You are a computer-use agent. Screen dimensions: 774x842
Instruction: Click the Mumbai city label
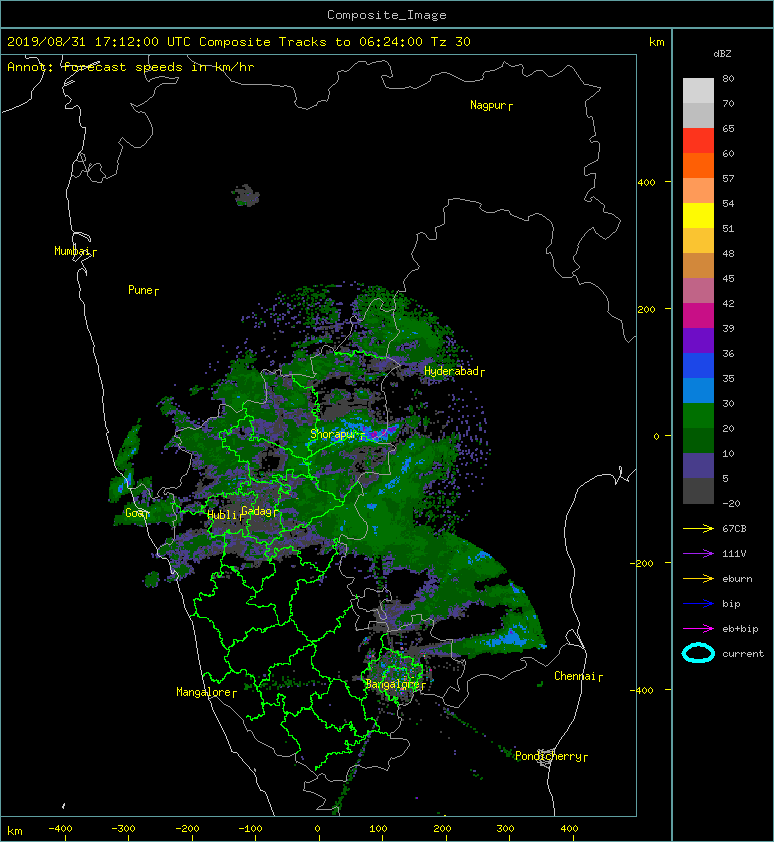pyautogui.click(x=72, y=251)
